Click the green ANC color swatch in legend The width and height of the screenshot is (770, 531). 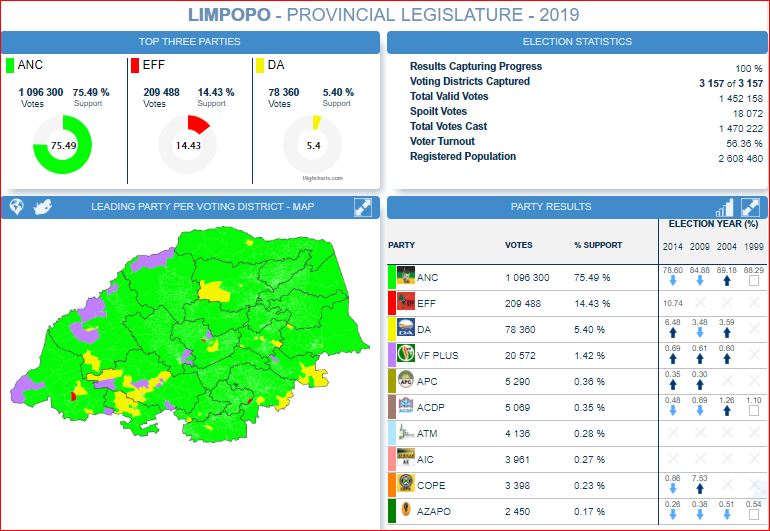point(10,66)
